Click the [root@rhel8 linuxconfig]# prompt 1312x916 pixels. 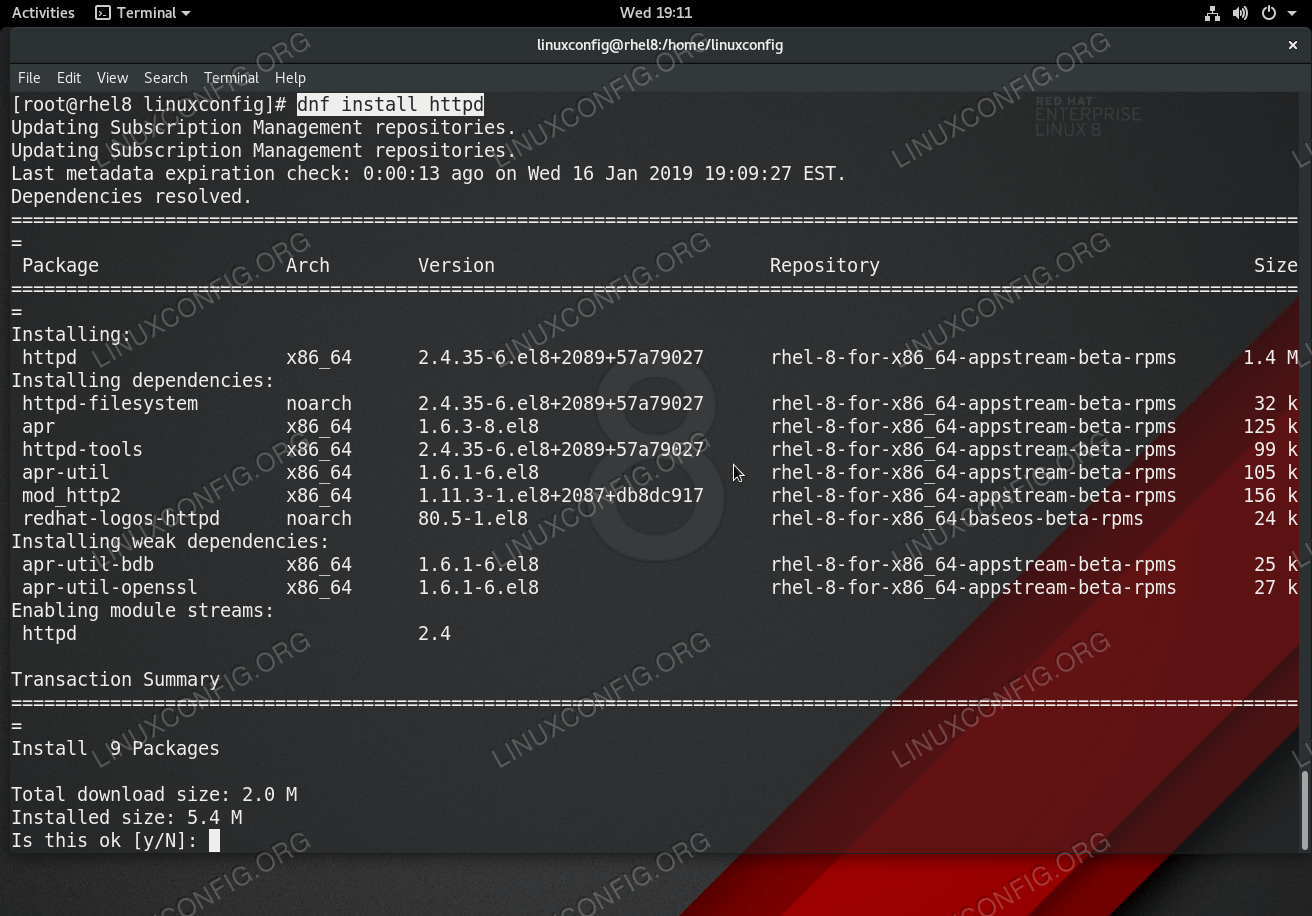pos(149,105)
